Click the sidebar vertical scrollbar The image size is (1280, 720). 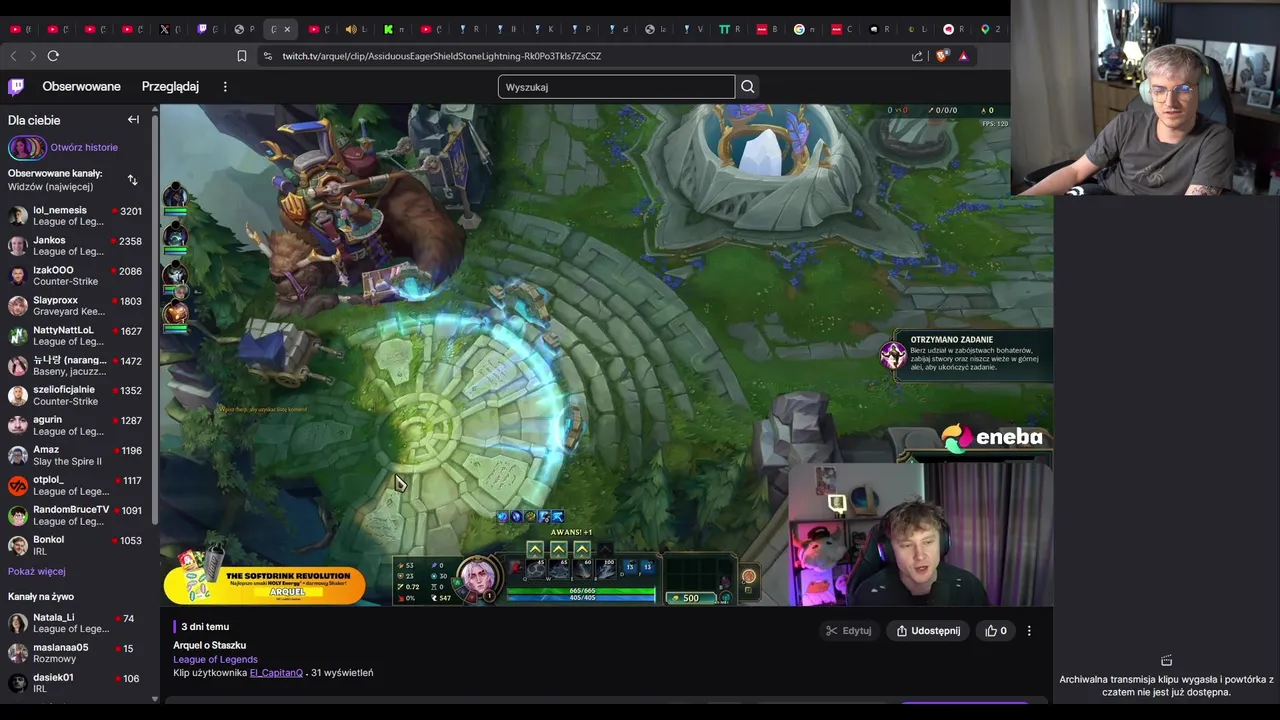coord(155,320)
